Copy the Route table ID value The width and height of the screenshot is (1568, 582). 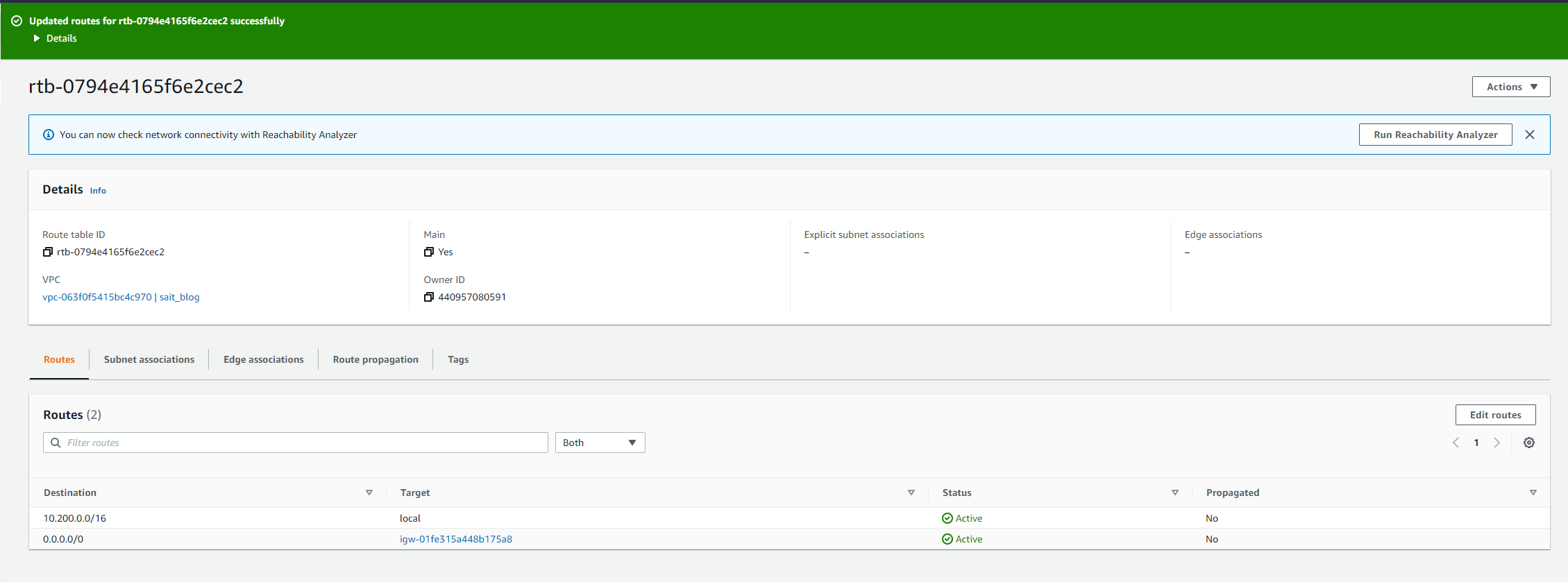pos(47,252)
